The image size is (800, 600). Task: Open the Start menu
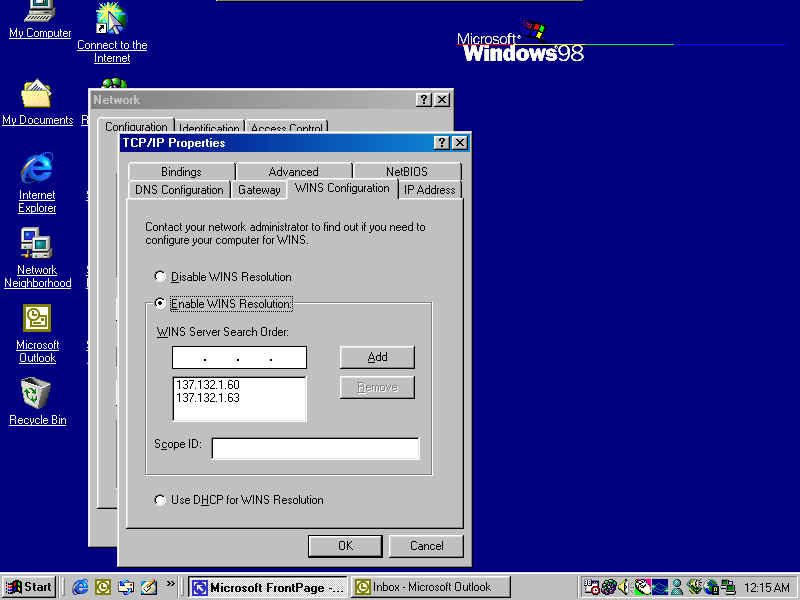pos(29,587)
